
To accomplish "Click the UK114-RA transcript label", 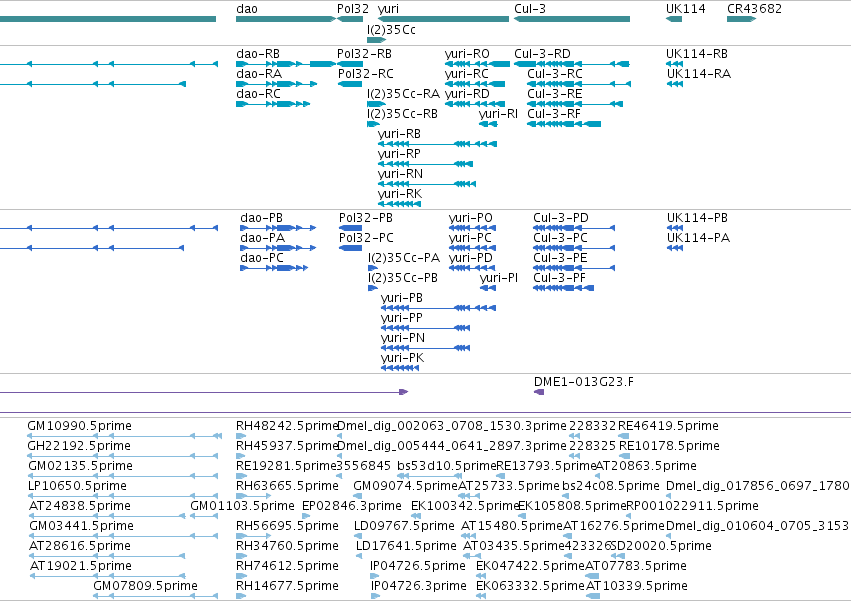I will (698, 74).
